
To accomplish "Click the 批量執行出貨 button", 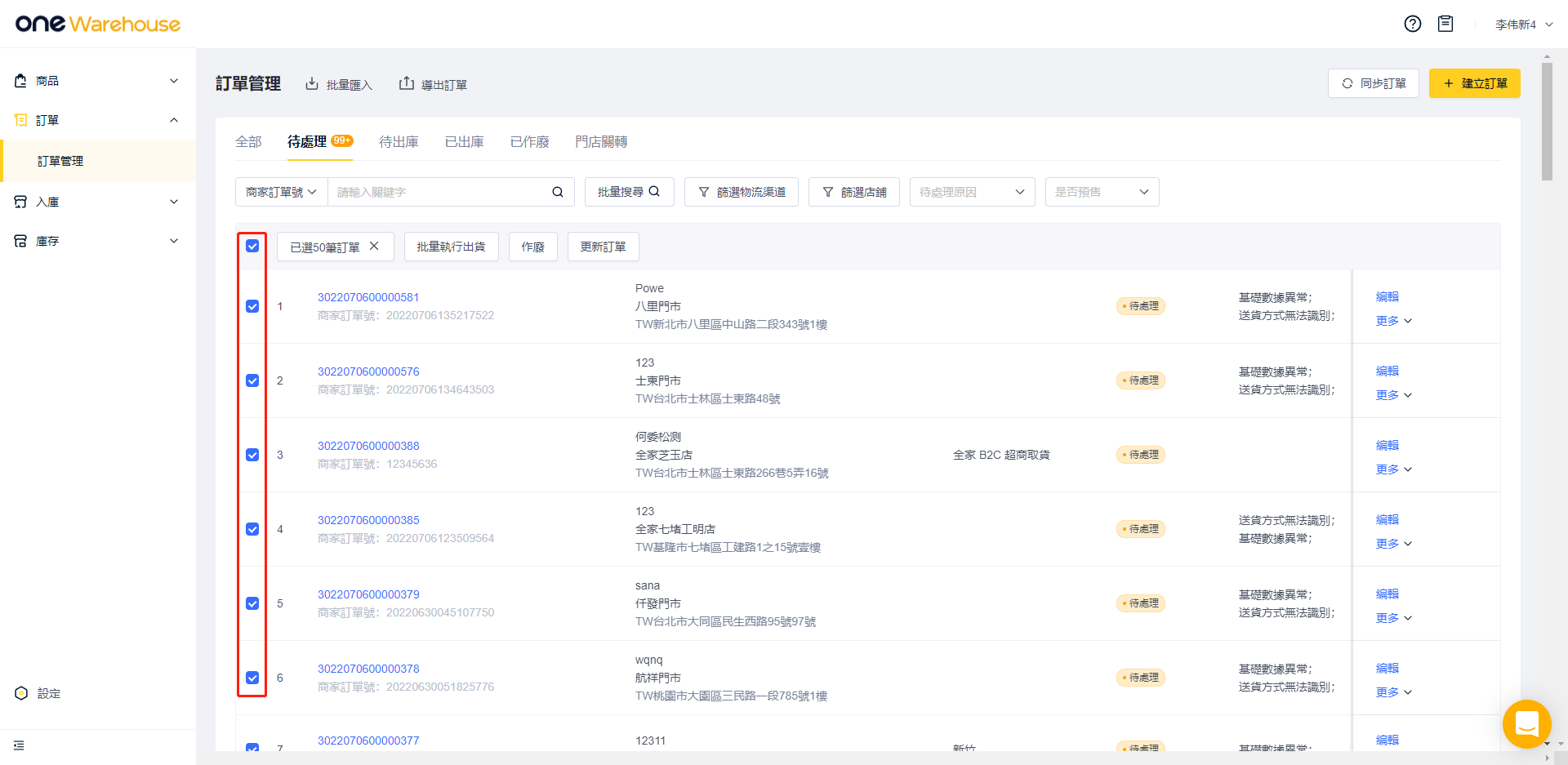I will tap(451, 247).
